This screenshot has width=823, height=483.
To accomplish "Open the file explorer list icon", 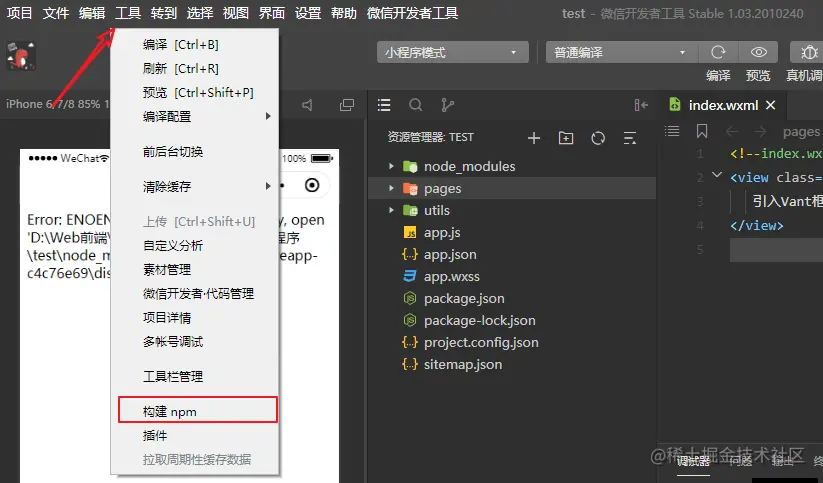I will pyautogui.click(x=384, y=105).
